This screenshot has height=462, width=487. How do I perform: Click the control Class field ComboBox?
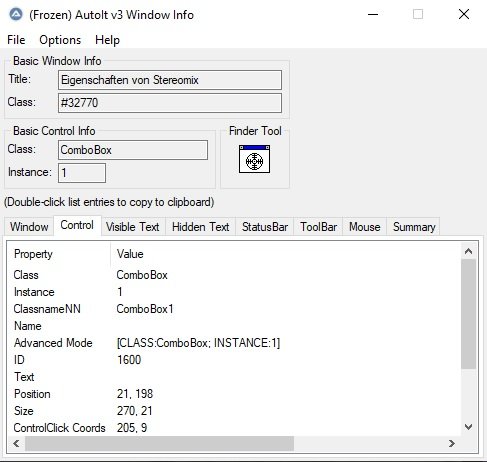tap(133, 150)
